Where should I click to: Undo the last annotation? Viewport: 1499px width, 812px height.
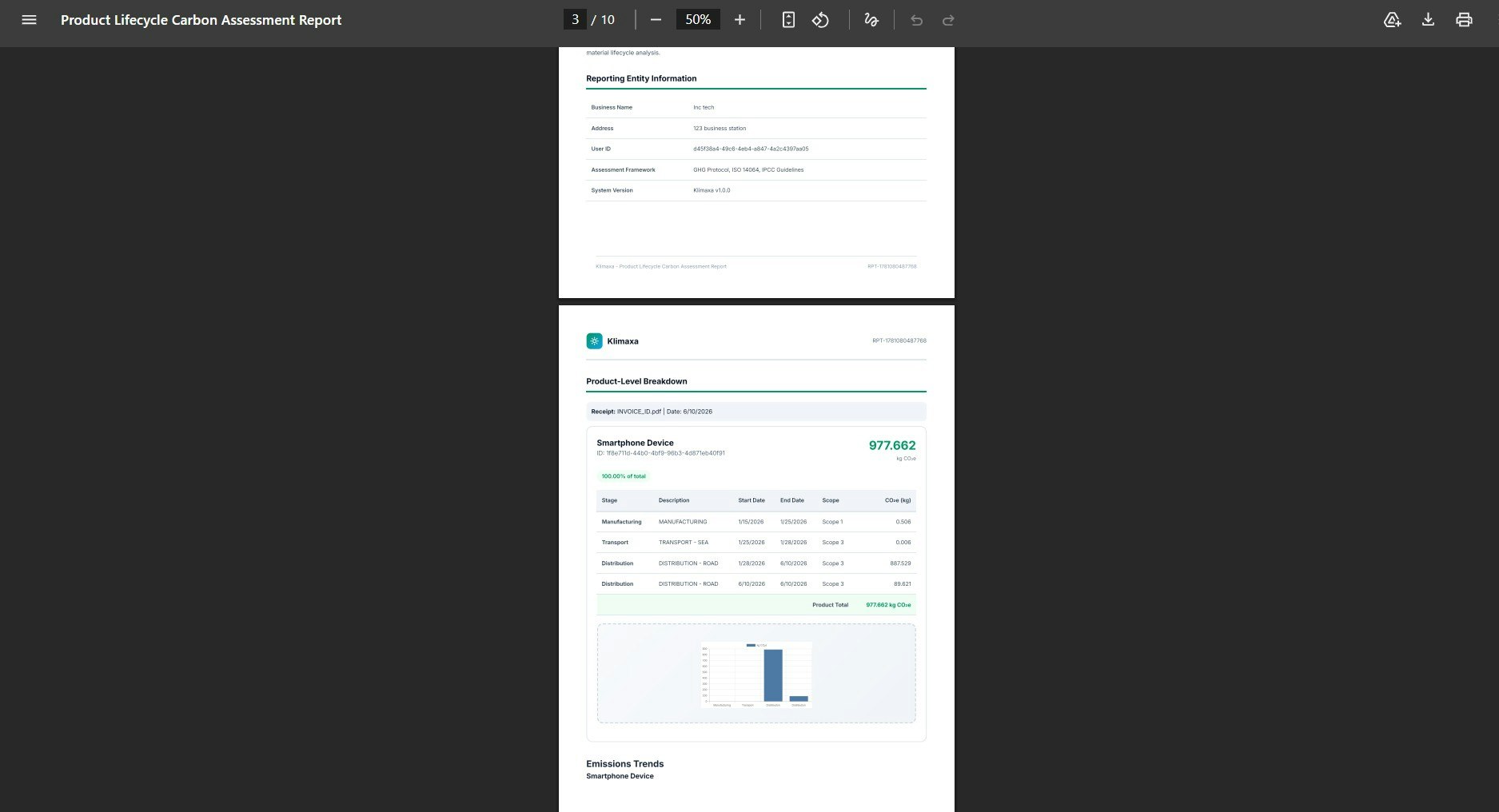tap(916, 20)
